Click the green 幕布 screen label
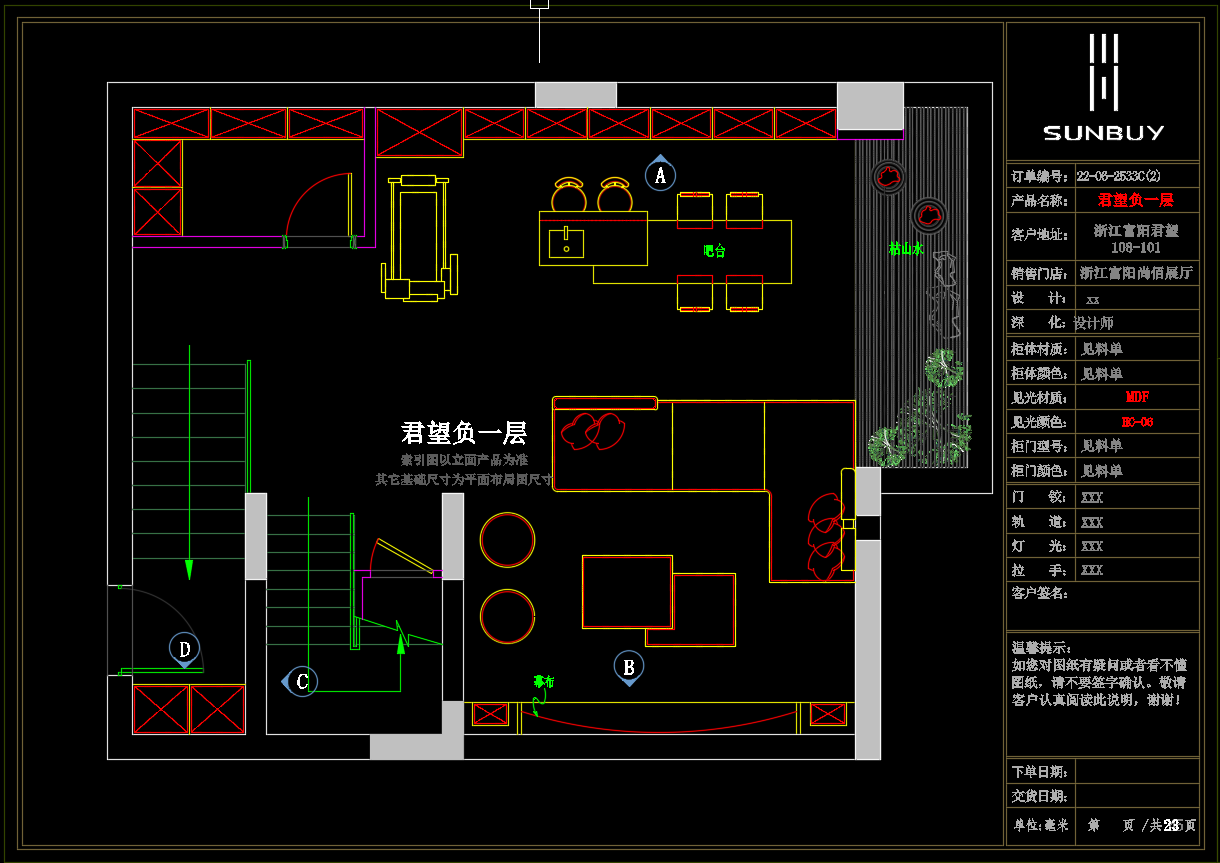 [x=543, y=682]
